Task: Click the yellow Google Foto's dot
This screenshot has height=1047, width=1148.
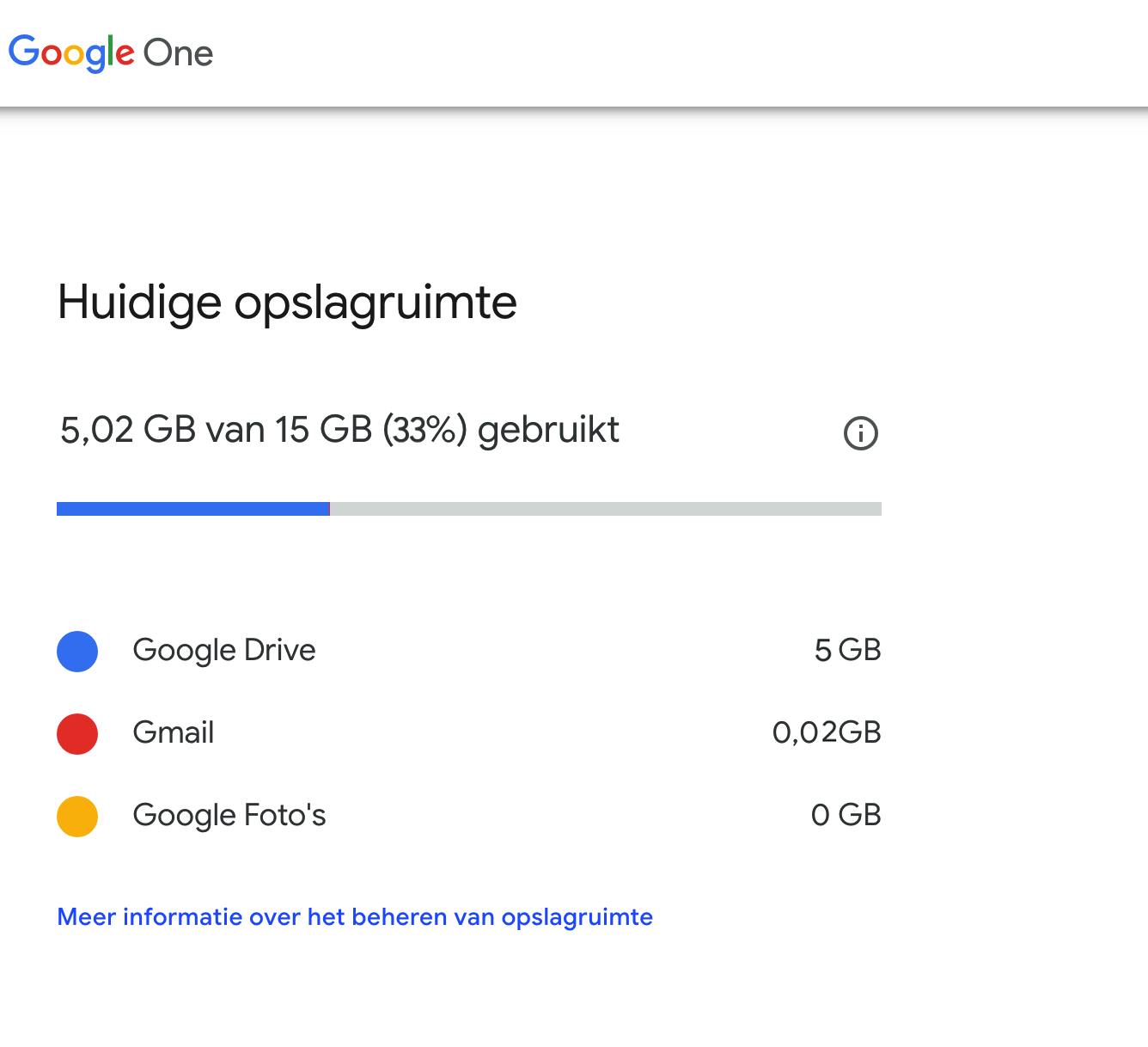Action: point(77,816)
